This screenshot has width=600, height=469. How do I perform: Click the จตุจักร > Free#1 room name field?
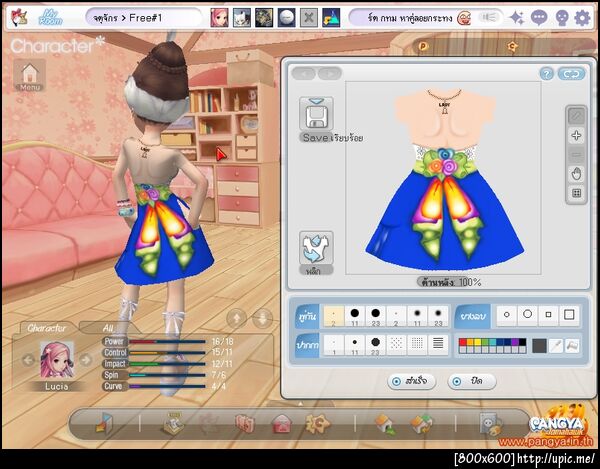[143, 18]
